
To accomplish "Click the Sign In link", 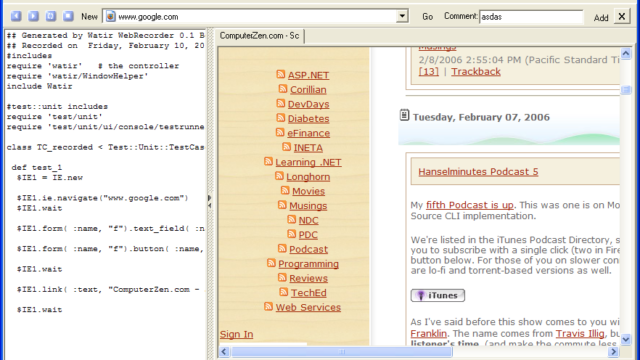I will pos(236,334).
